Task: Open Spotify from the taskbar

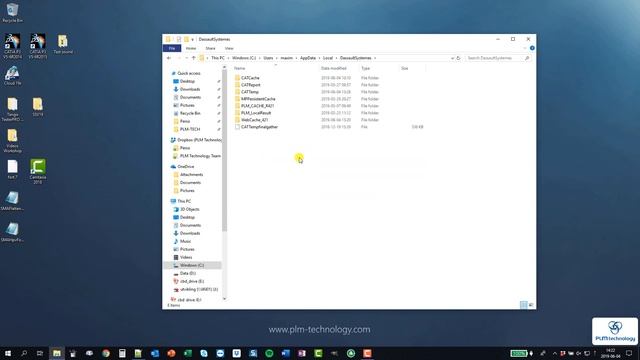Action: click(x=269, y=353)
